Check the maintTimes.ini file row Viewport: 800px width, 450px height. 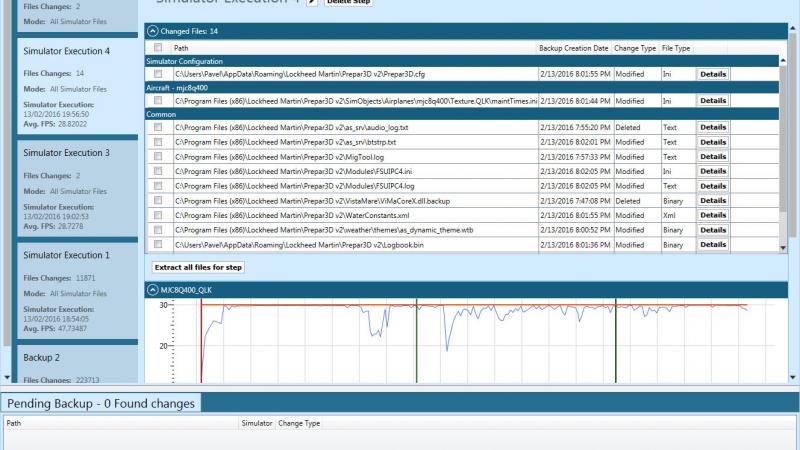[158, 101]
